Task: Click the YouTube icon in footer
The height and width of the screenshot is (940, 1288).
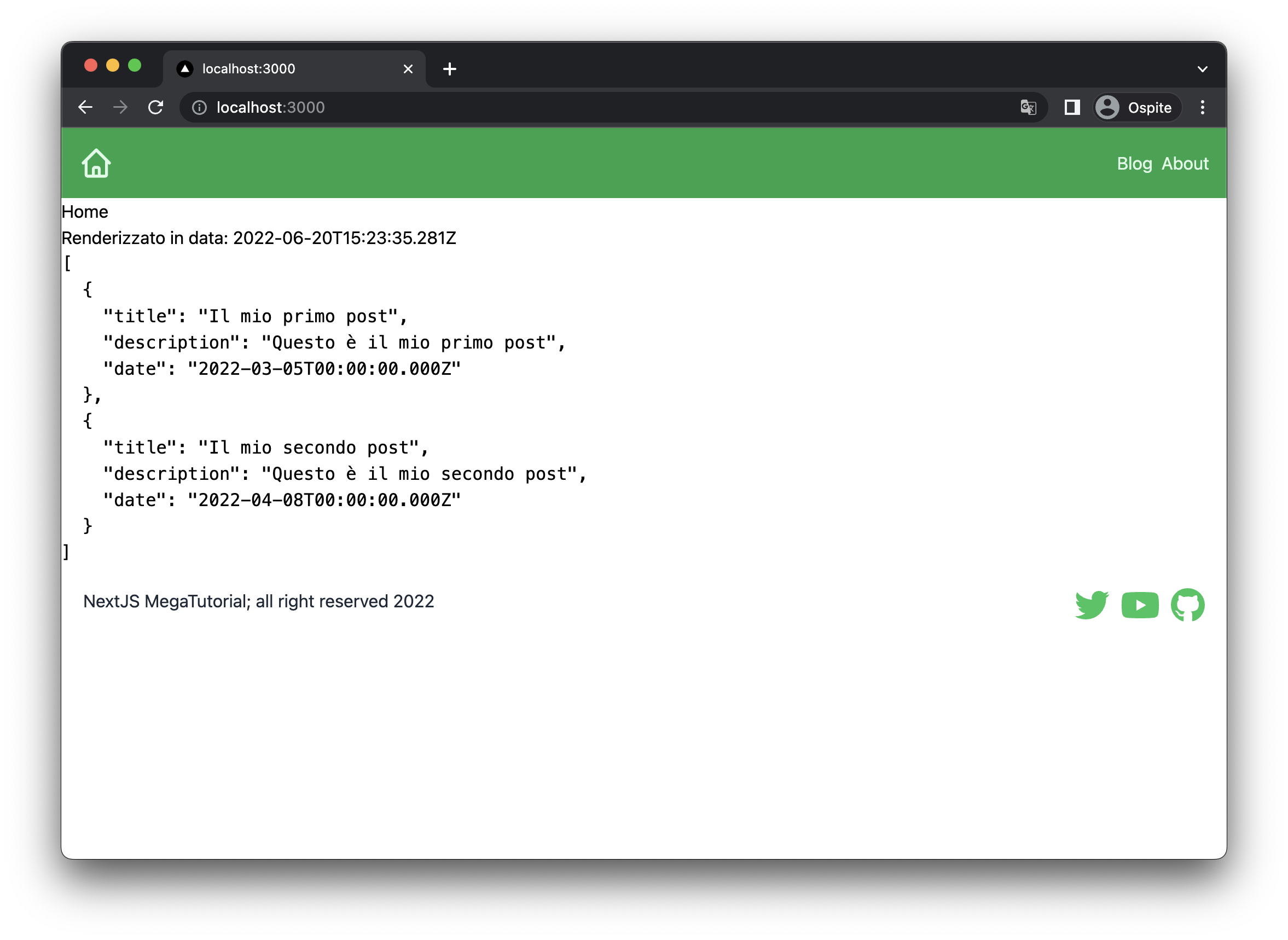Action: [x=1140, y=604]
